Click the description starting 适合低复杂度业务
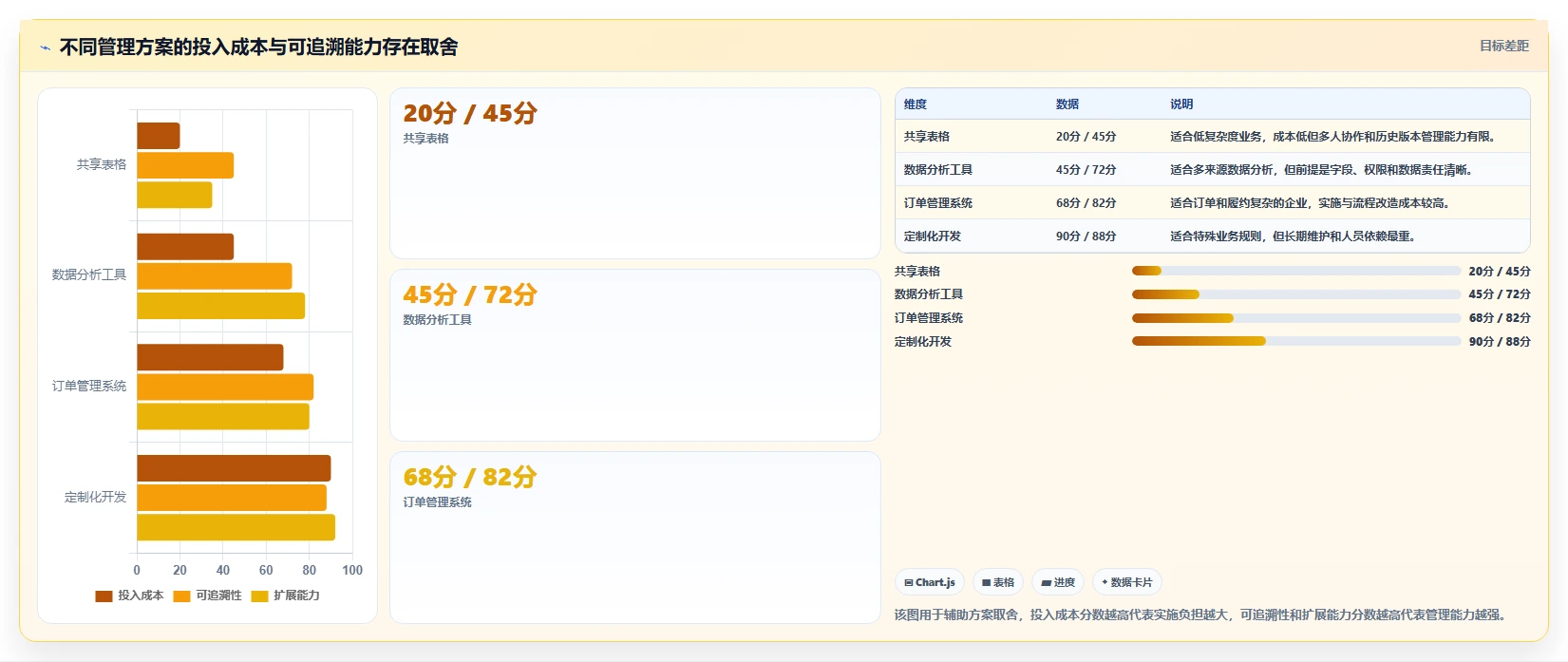 pyautogui.click(x=1335, y=137)
